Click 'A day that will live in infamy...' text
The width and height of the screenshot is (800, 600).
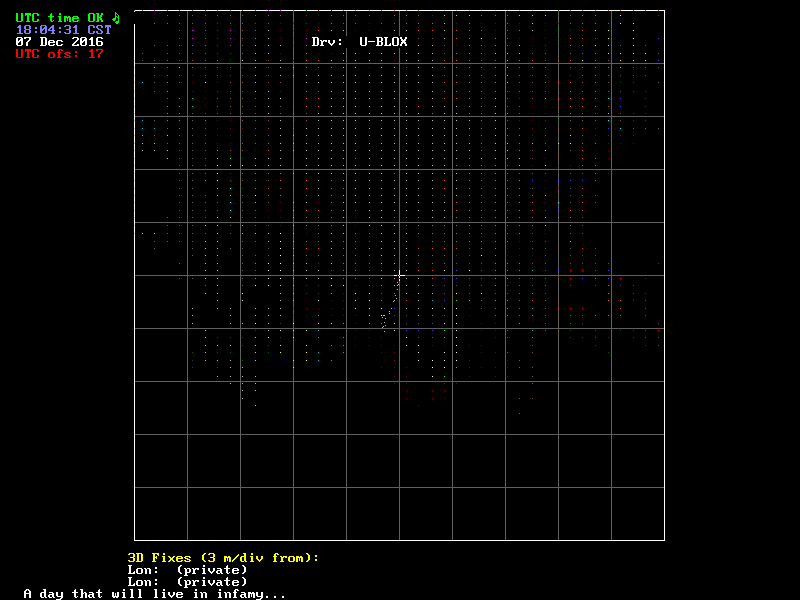[155, 594]
